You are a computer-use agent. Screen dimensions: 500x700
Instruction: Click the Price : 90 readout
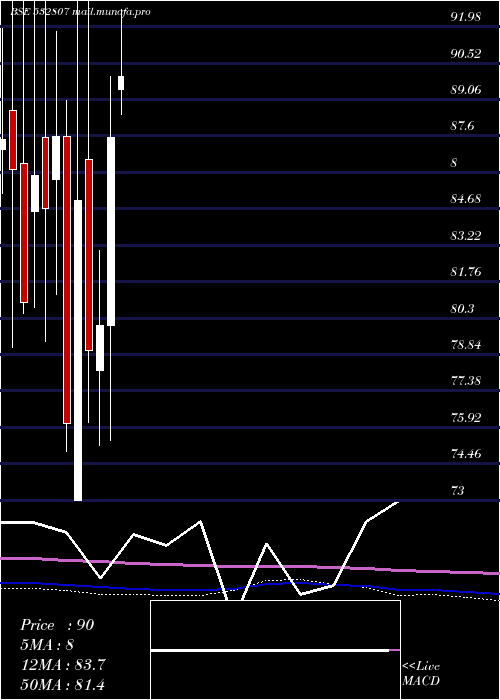click(57, 625)
